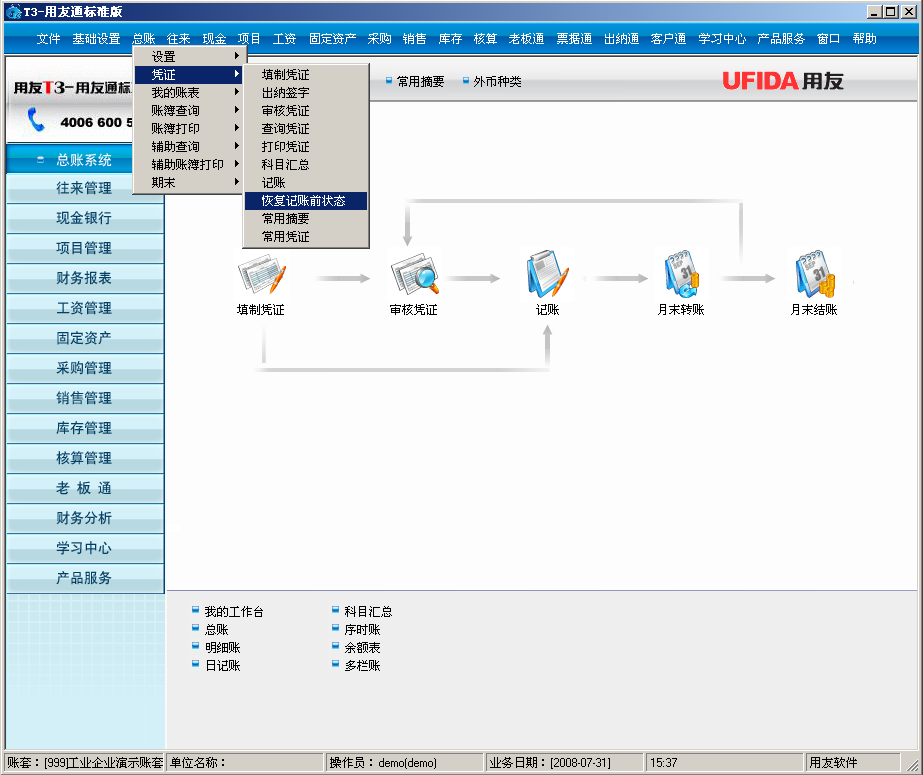
Task: Expand the 辅助查询 submenu
Action: (x=188, y=147)
